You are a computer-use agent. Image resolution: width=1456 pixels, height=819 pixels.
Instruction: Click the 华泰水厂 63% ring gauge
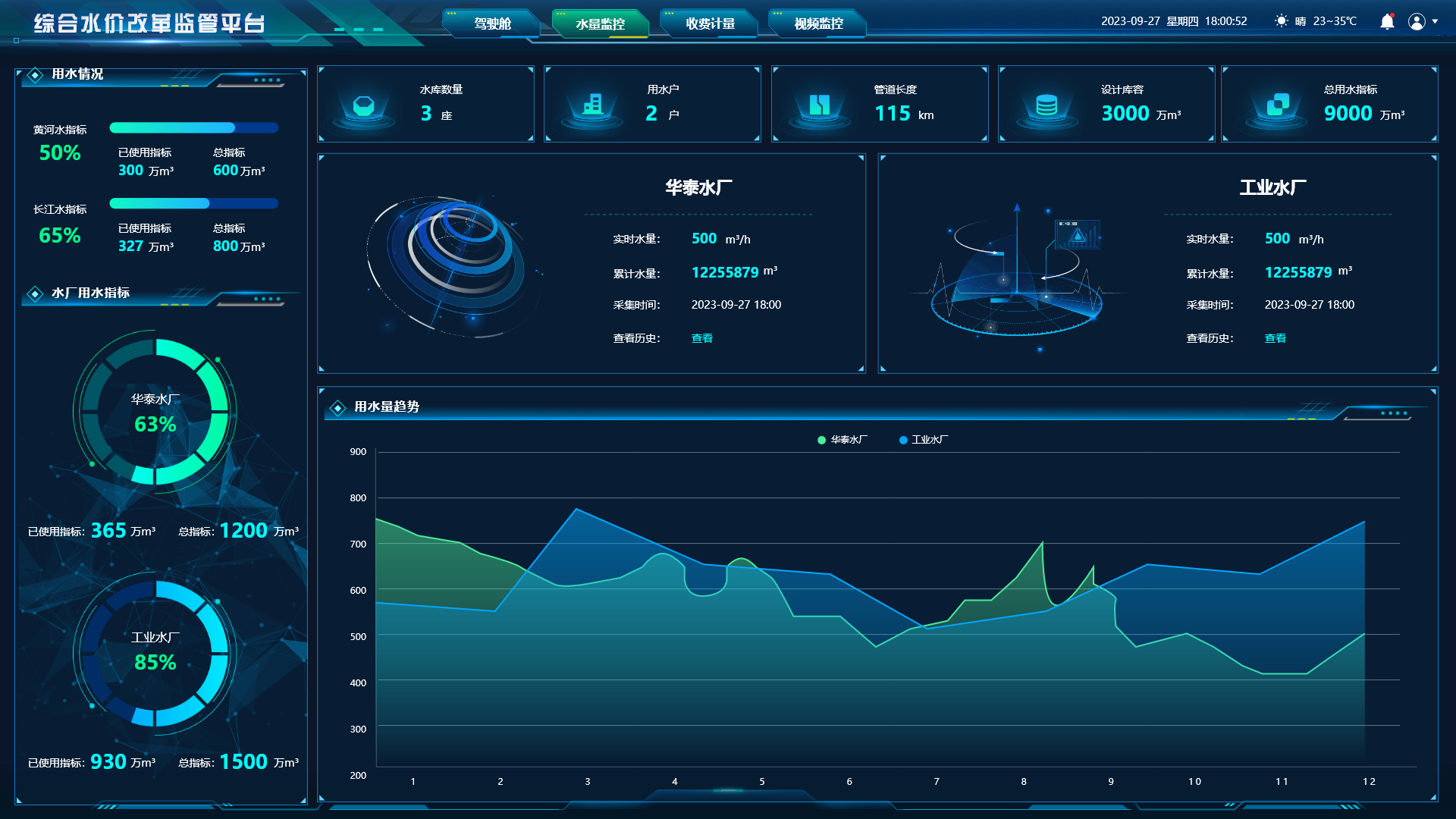coord(155,412)
